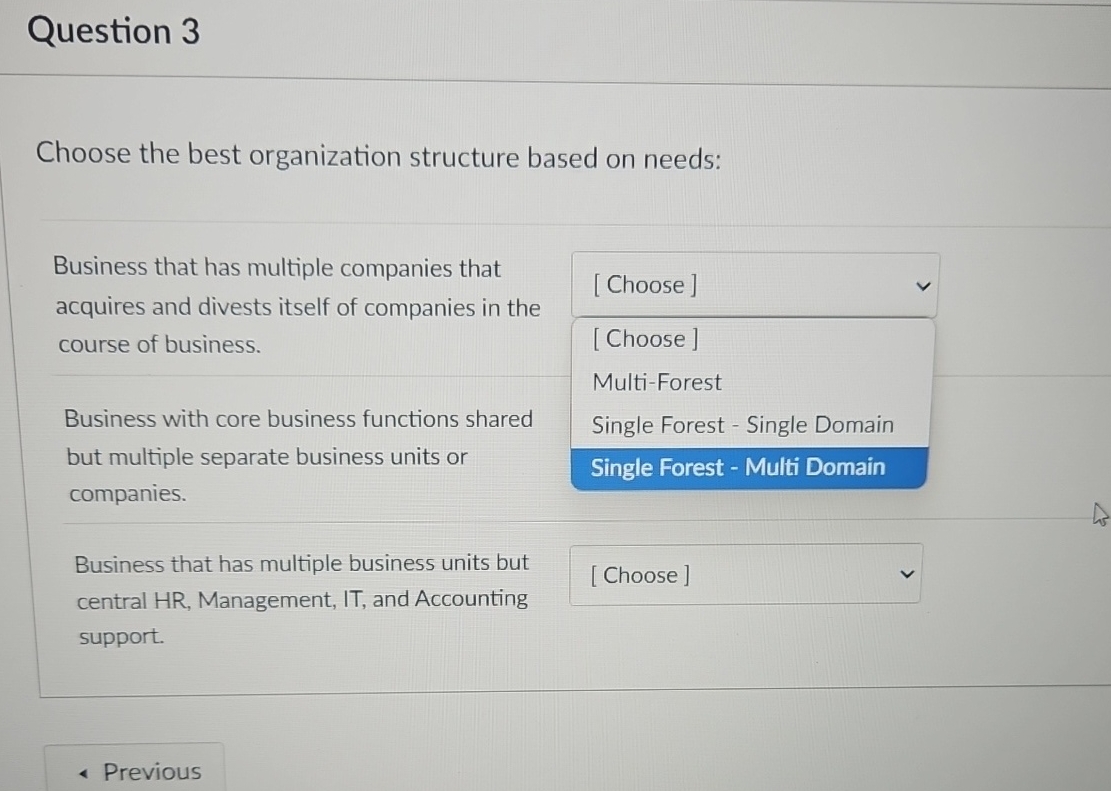This screenshot has height=791, width=1111.
Task: Open the dropdown for the central HR scenario
Action: coord(745,573)
